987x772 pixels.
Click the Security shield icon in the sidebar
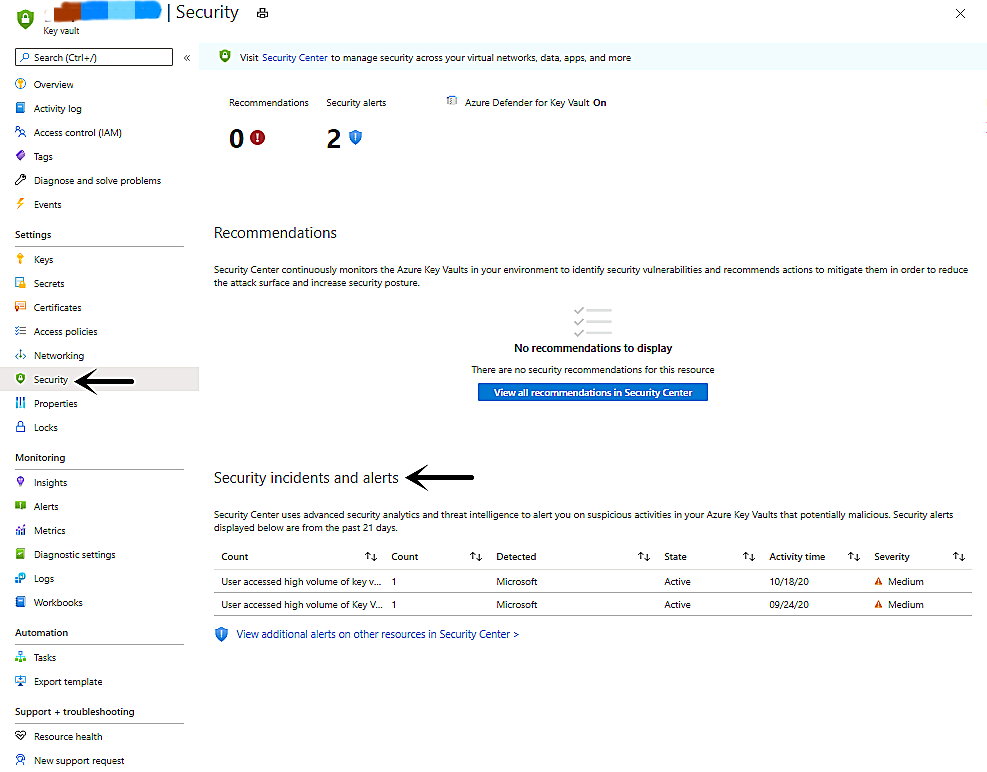(21, 378)
